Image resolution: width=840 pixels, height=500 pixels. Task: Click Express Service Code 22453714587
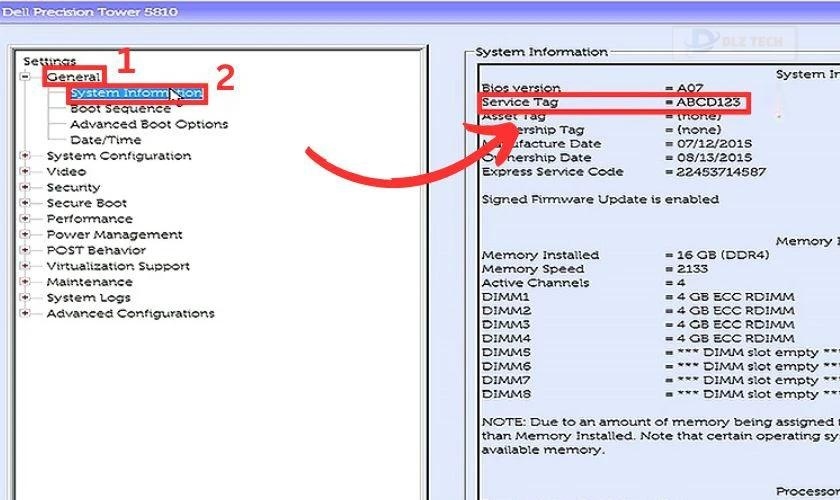pyautogui.click(x=721, y=171)
